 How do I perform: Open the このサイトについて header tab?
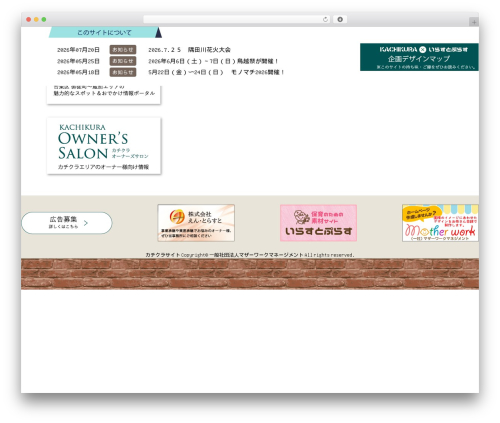(x=104, y=32)
